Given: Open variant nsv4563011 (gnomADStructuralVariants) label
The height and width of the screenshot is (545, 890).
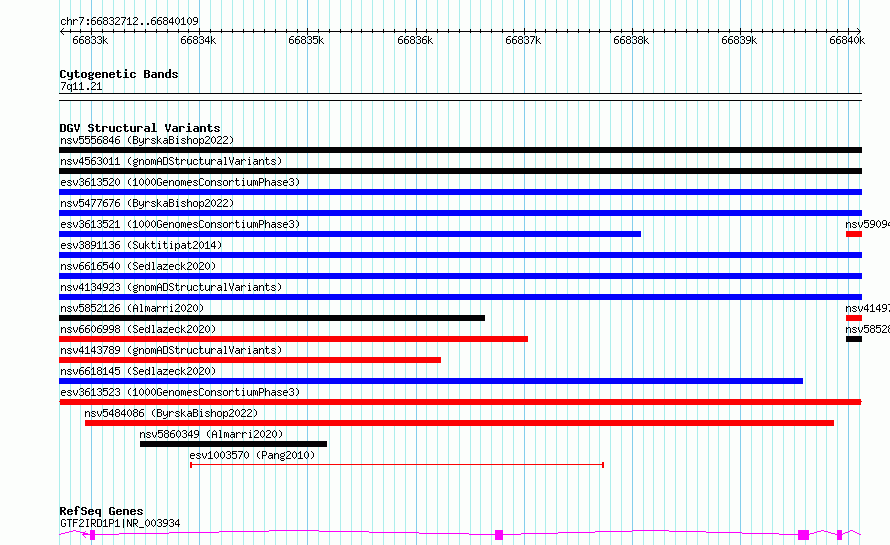Looking at the screenshot, I should point(171,161).
